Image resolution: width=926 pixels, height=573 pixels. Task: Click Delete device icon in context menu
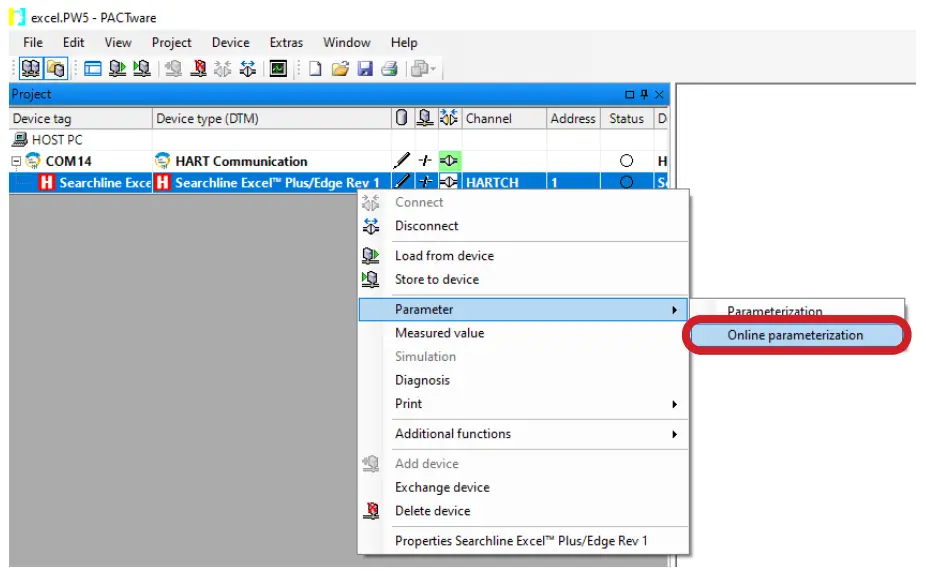[x=371, y=511]
